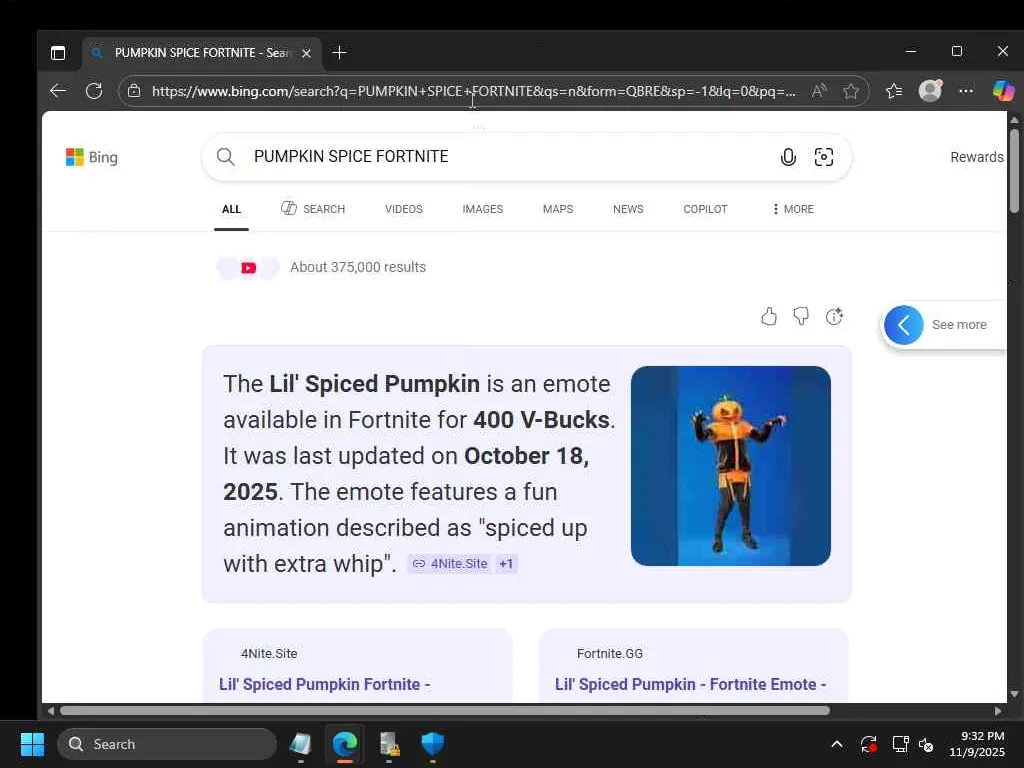Refresh the current page
Screen dimensions: 1024x768
[x=94, y=91]
